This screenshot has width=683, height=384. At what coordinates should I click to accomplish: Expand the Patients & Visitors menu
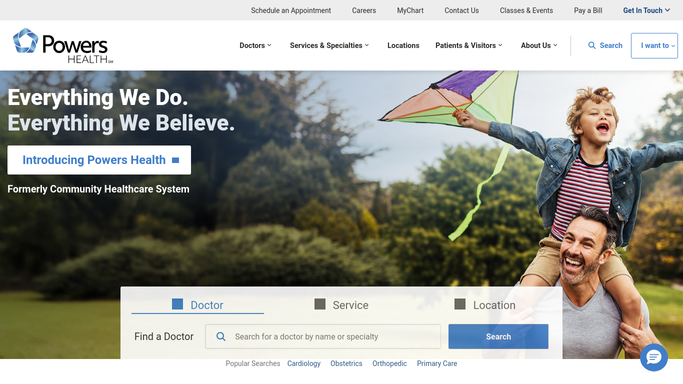469,45
